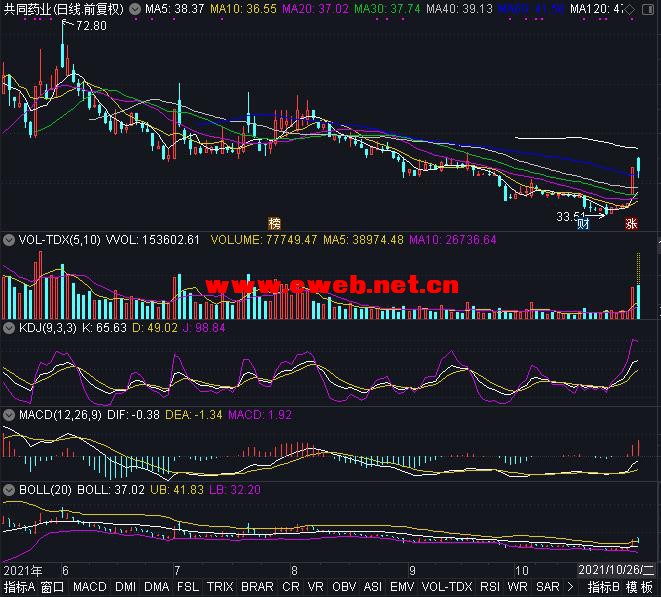This screenshot has height=597, width=661.
Task: Click the 财 marker below the price chart
Action: coord(583,223)
